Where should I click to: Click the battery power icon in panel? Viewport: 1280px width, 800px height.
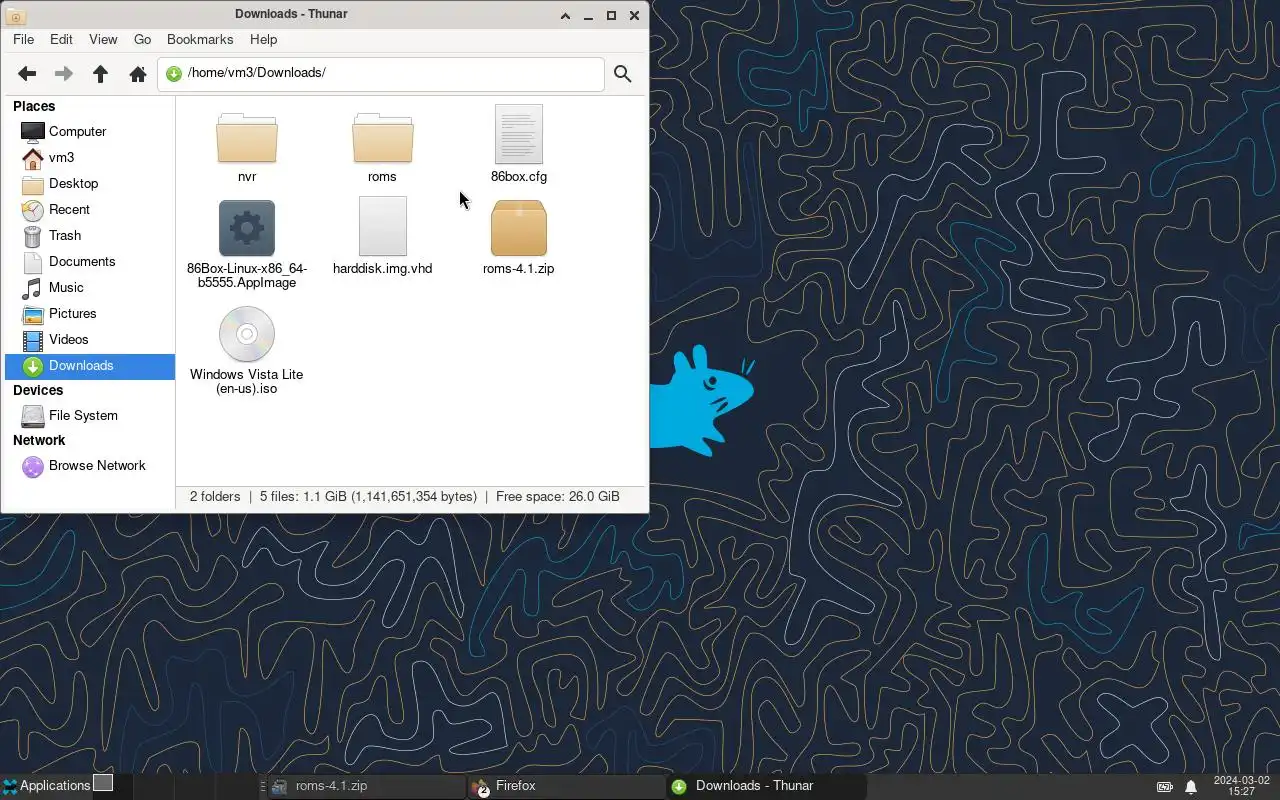tap(1165, 786)
